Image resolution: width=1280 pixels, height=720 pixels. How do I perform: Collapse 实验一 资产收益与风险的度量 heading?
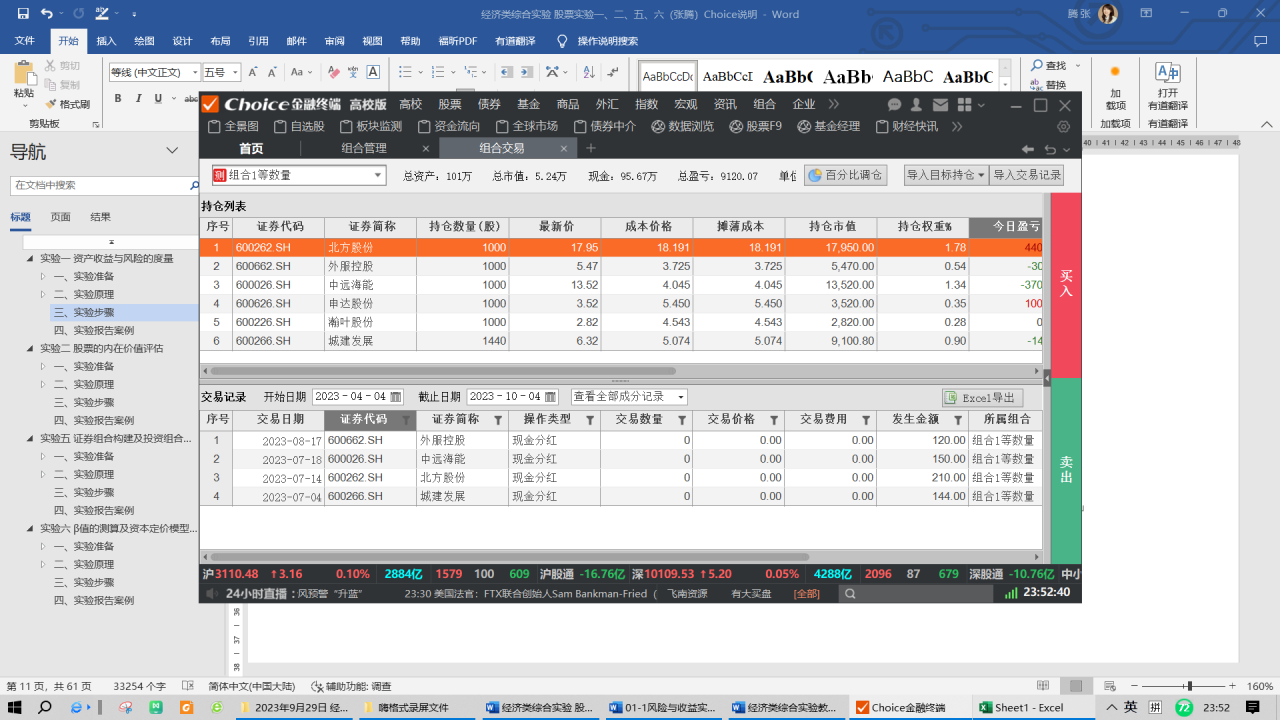tap(30, 258)
